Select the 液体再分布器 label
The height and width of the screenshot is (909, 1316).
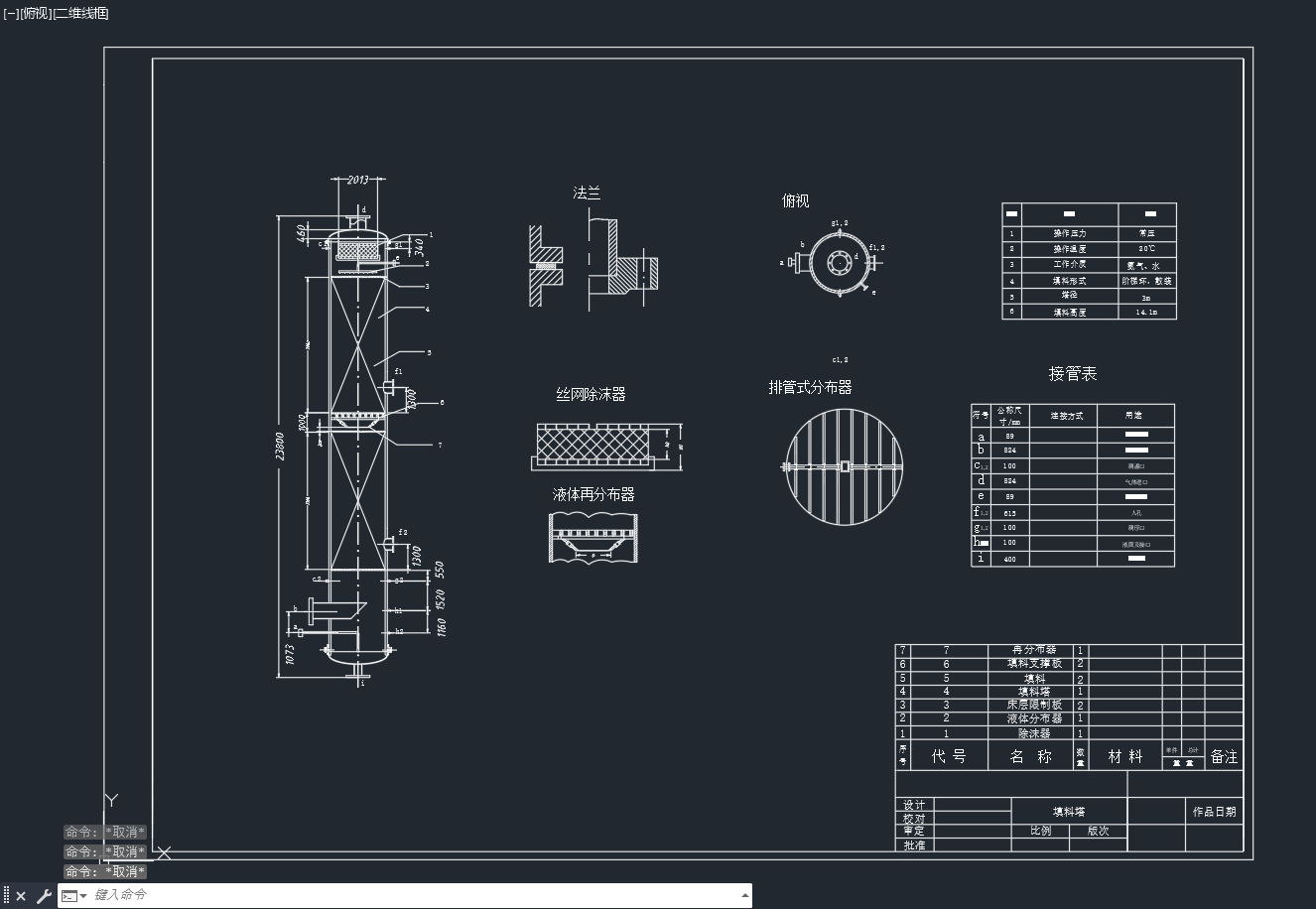click(x=593, y=494)
